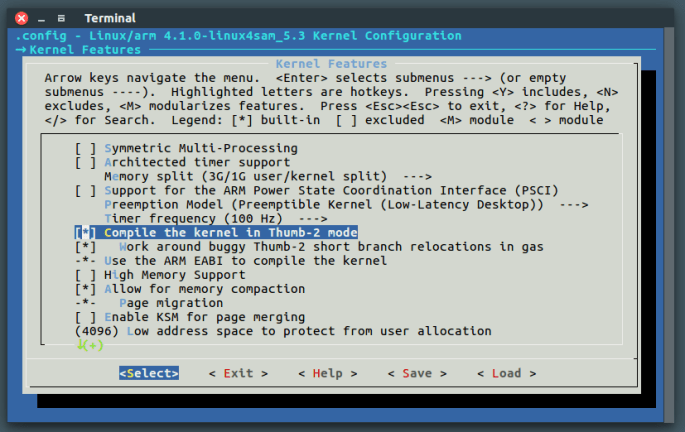Click the Load button
685x432 pixels.
(x=507, y=373)
